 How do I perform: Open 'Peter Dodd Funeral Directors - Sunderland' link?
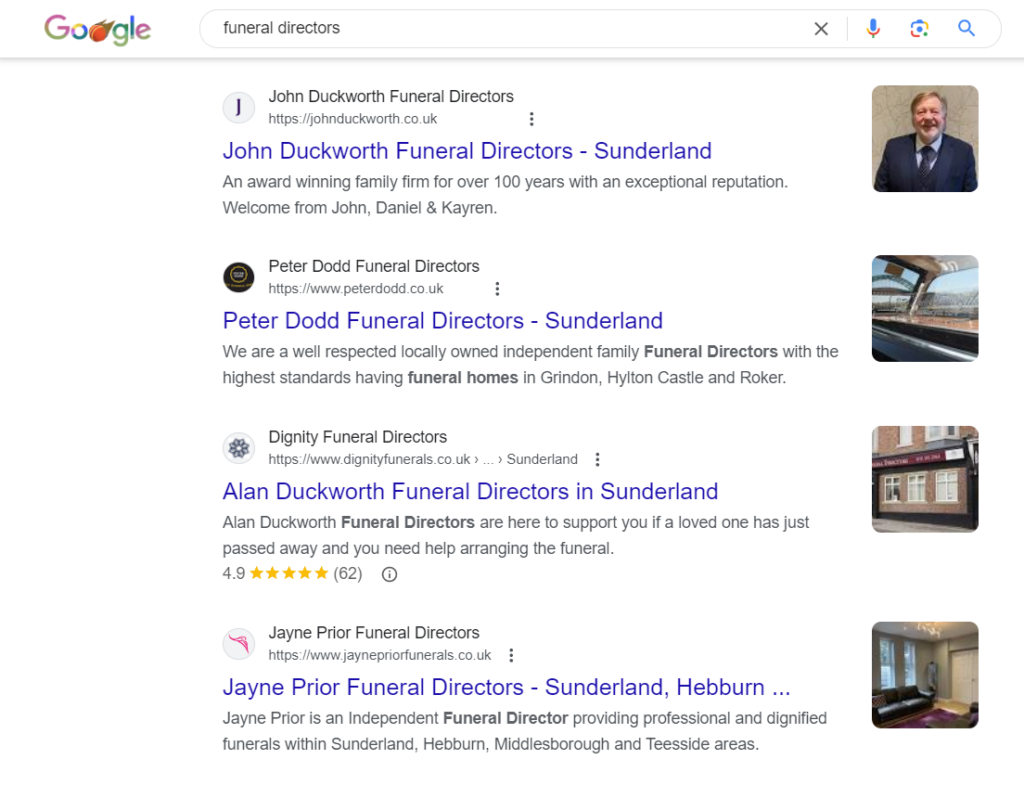point(443,321)
